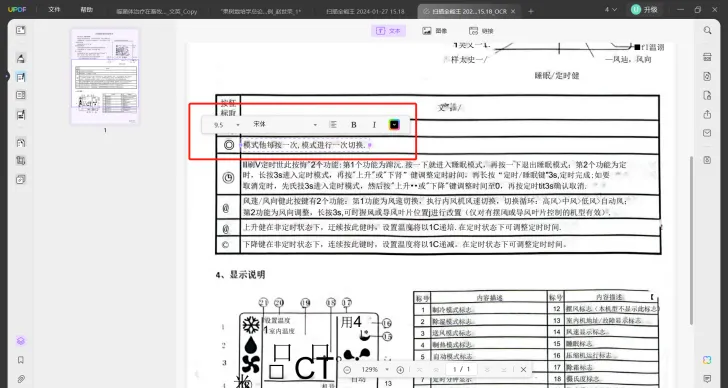Open the OCR scanner icon on right sidebar
Image resolution: width=728 pixels, height=388 pixels.
(x=707, y=57)
